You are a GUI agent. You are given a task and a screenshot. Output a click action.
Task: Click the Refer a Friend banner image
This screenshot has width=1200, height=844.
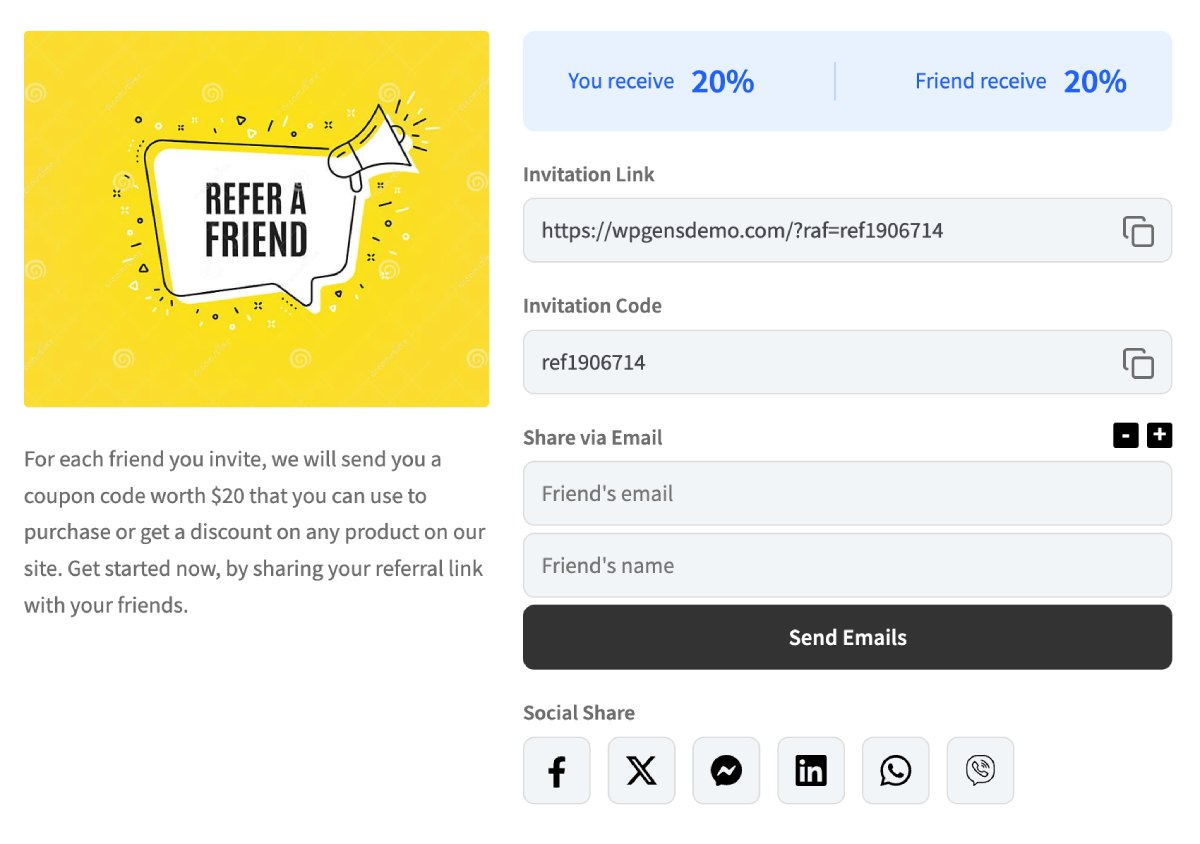(x=256, y=219)
